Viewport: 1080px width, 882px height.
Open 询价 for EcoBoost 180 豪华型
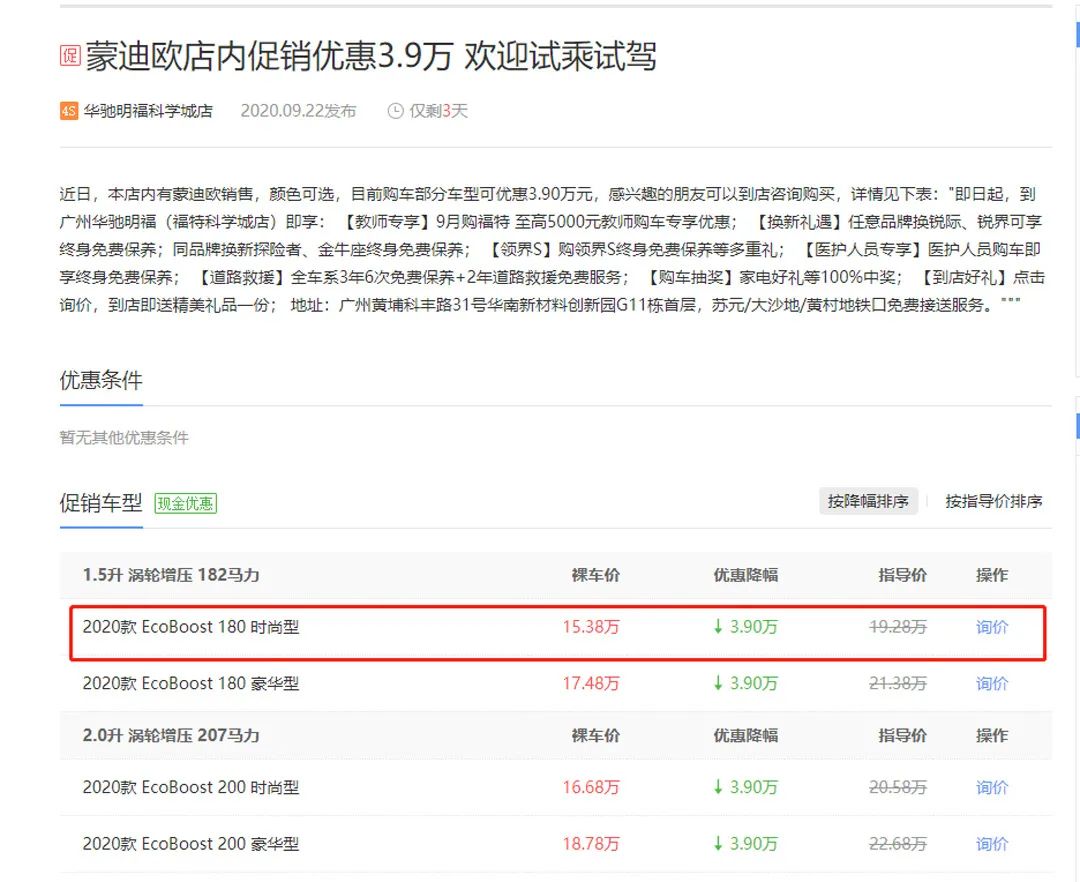[991, 684]
